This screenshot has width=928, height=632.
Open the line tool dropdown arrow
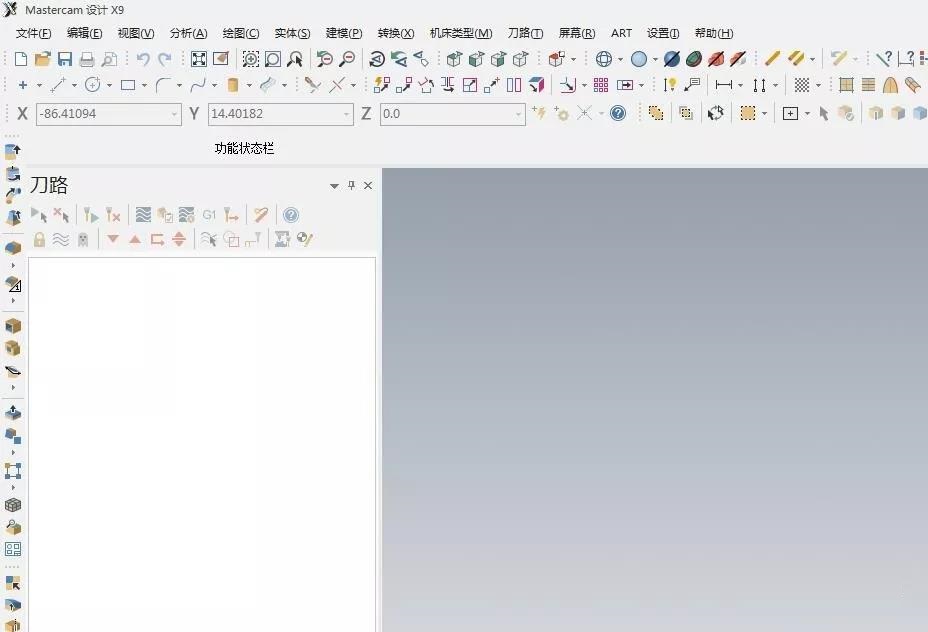[74, 86]
